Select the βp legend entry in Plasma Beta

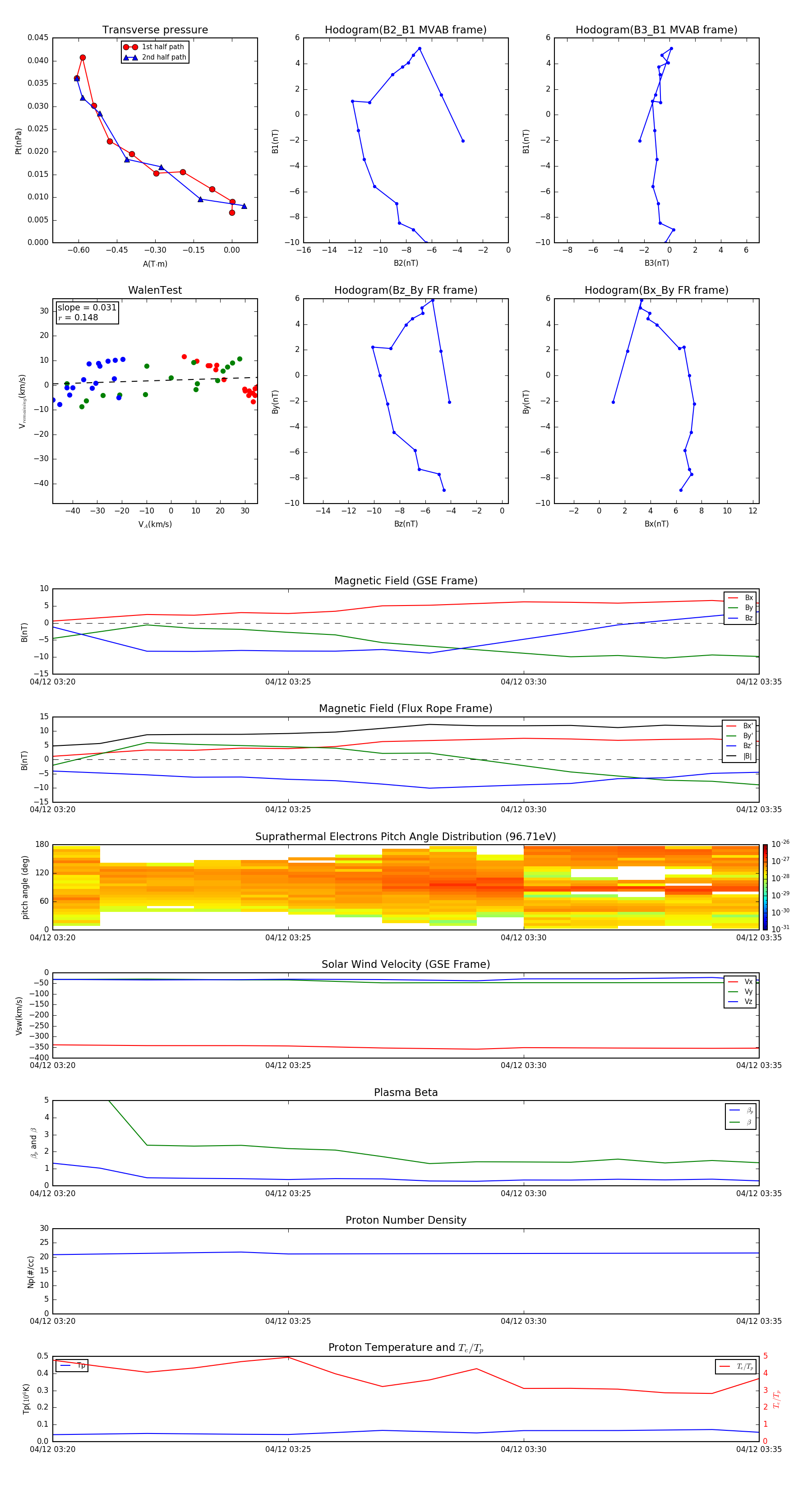tap(741, 1110)
